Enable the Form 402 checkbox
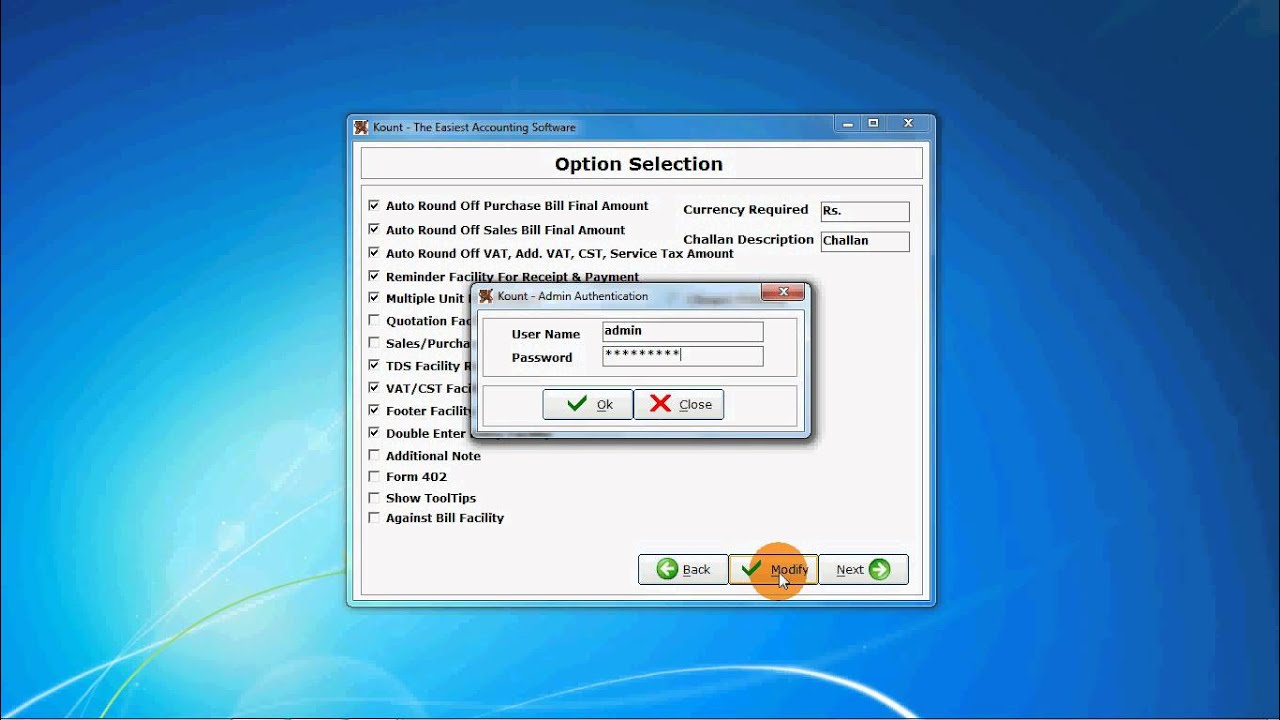 pyautogui.click(x=374, y=476)
